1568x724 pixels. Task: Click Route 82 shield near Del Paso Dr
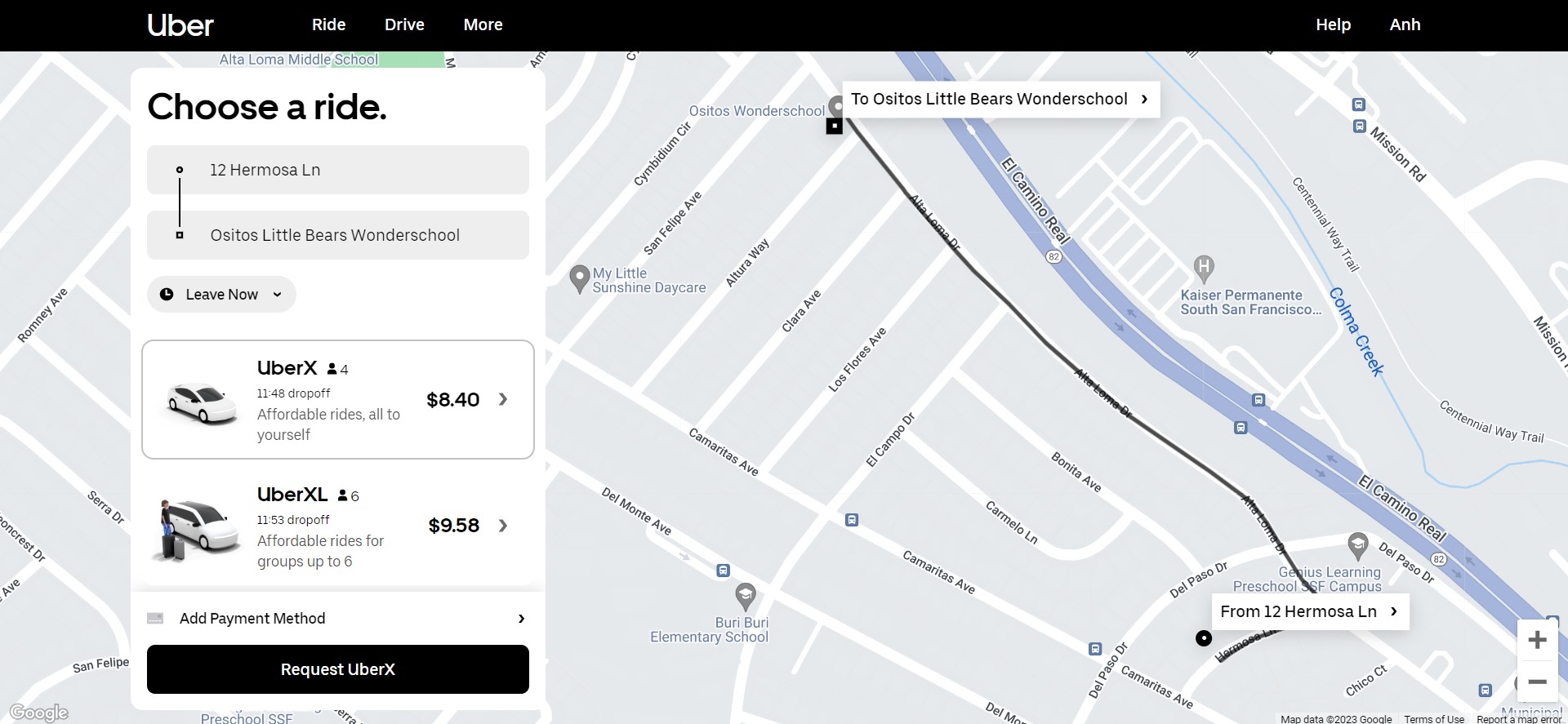[1439, 559]
